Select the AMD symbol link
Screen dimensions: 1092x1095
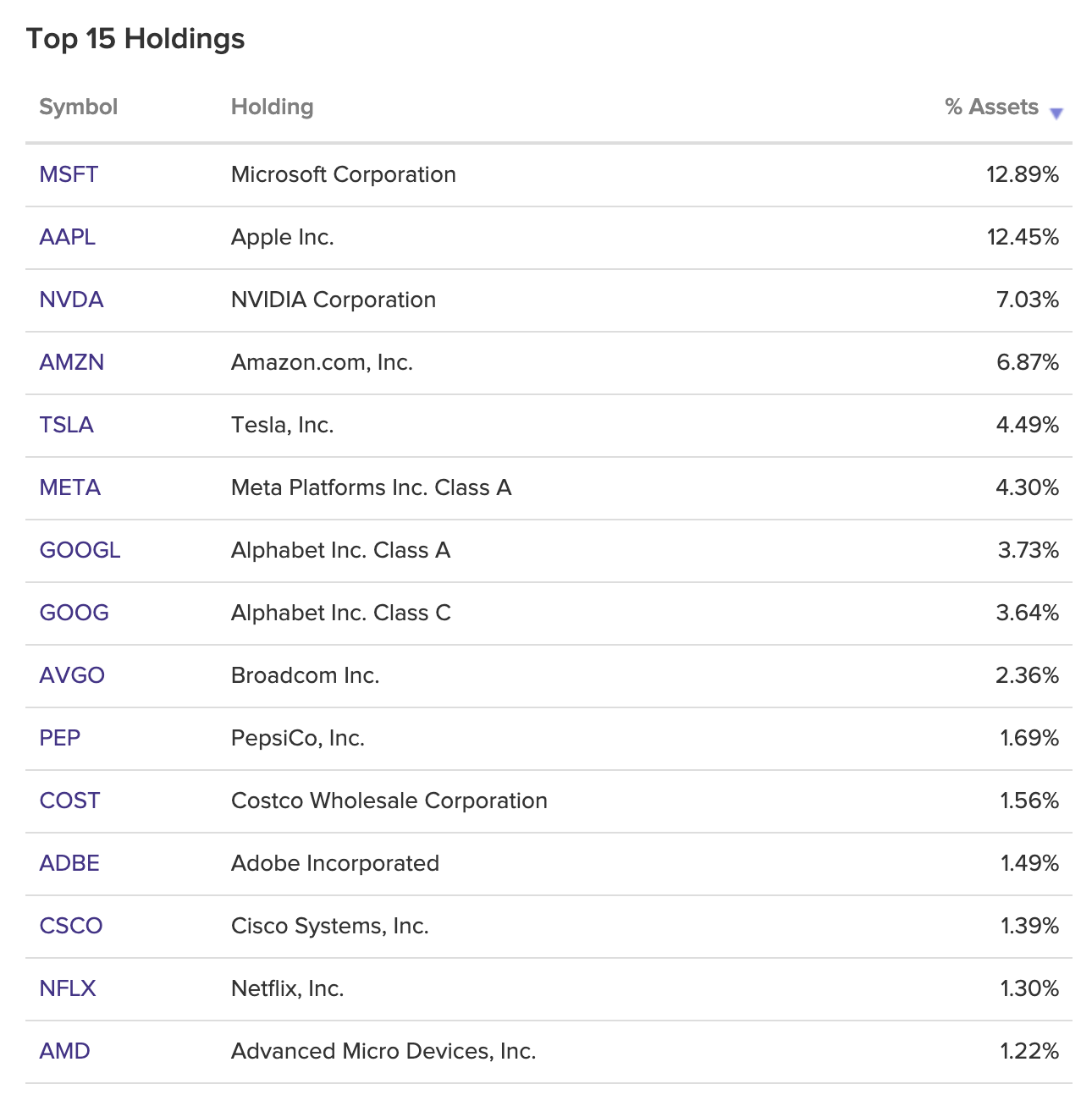(x=64, y=1050)
